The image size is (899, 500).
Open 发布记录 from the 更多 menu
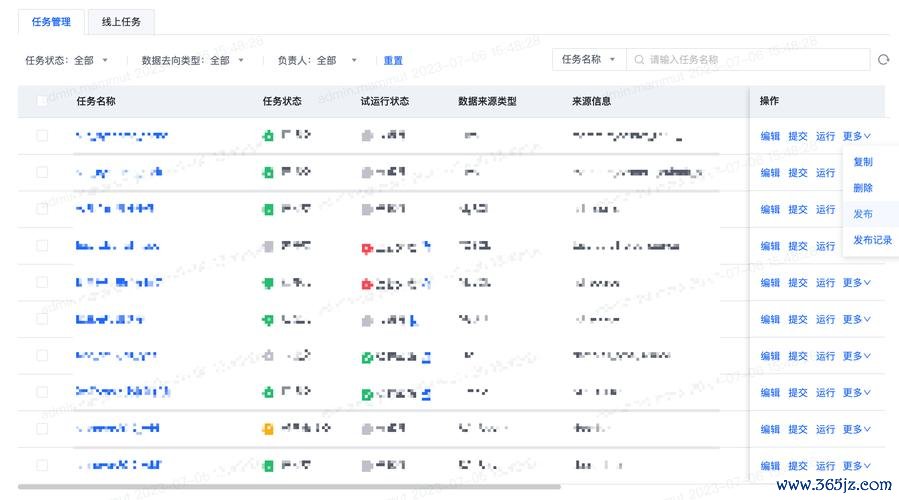(x=872, y=240)
